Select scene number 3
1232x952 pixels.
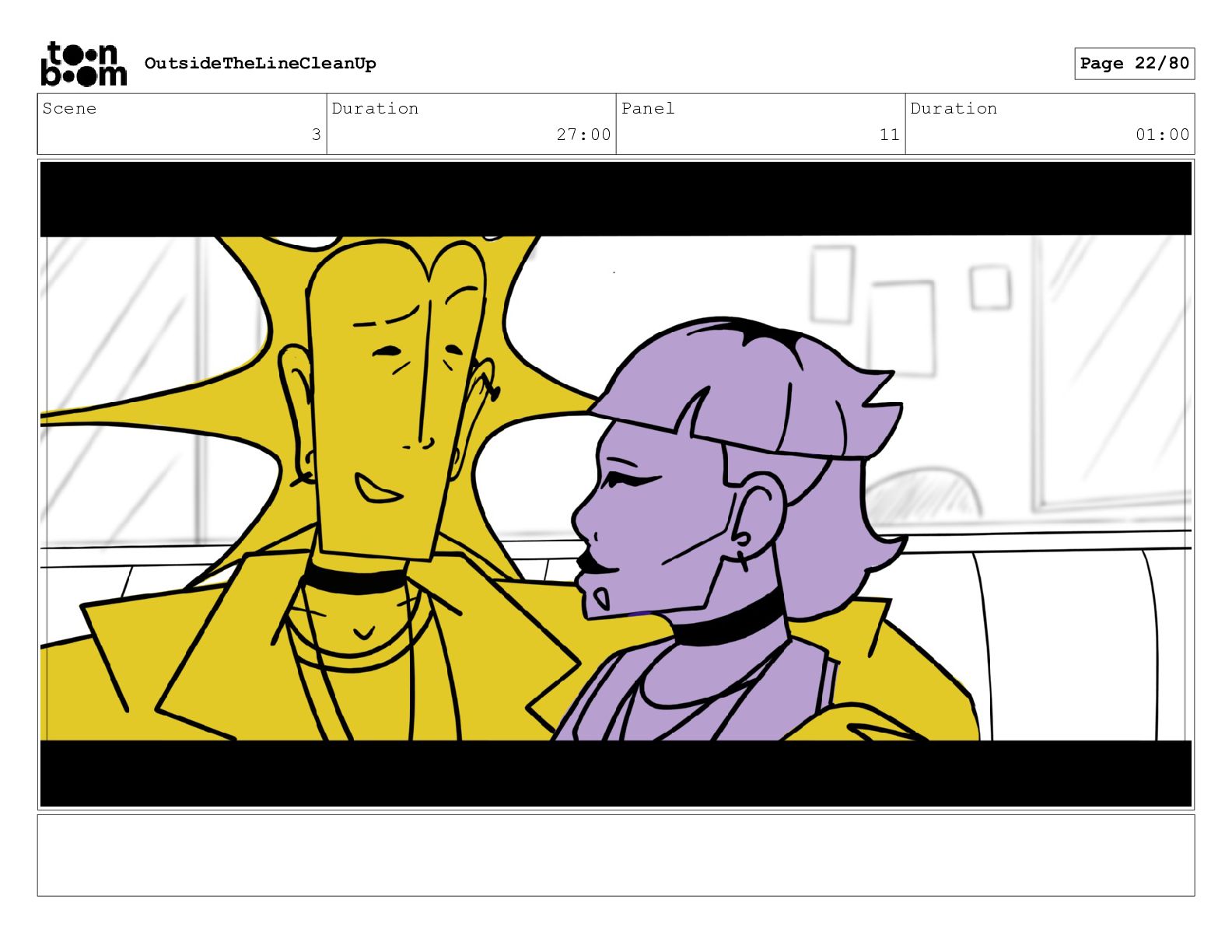tap(316, 135)
